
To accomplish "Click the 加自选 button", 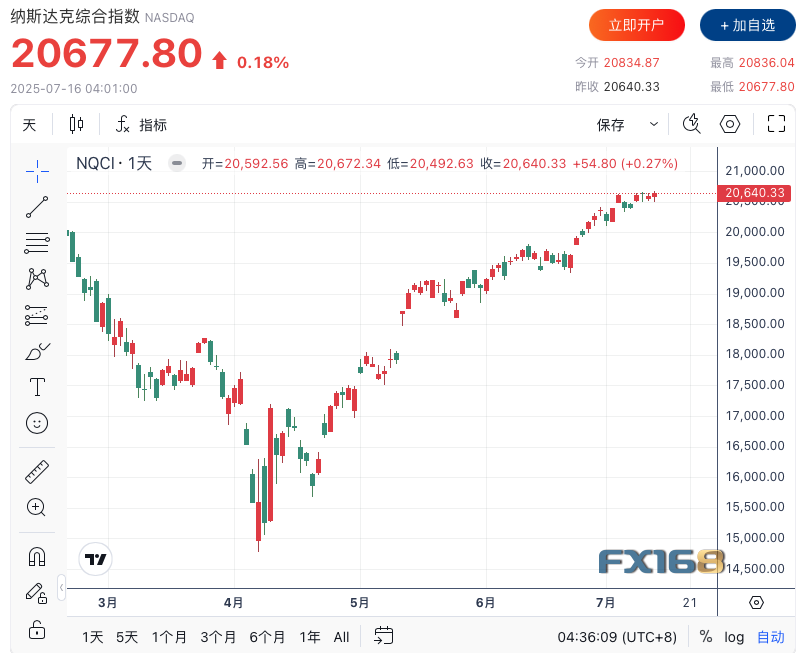I will 748,25.
